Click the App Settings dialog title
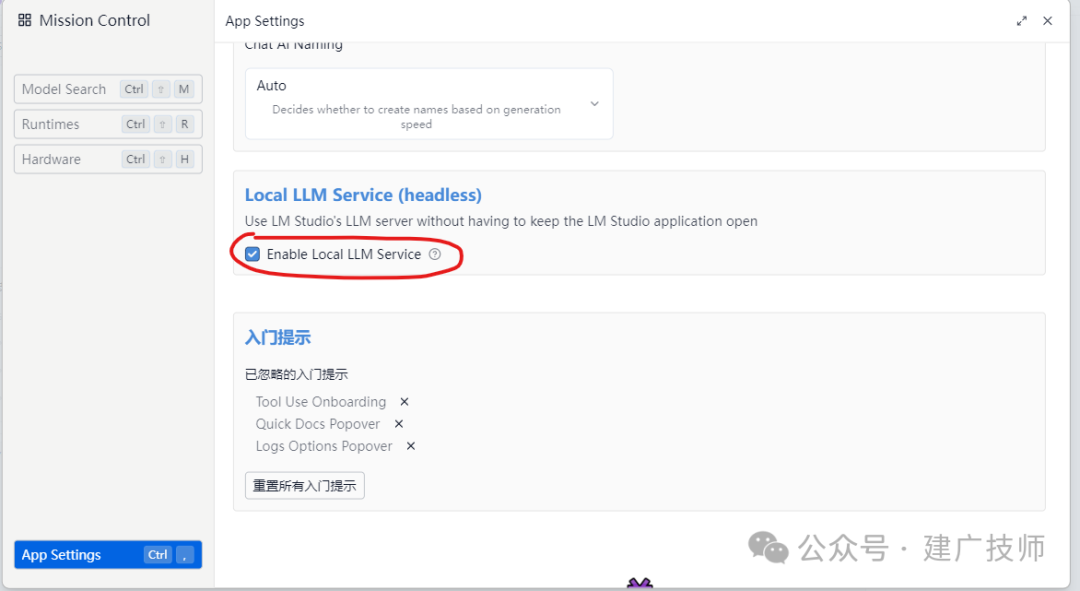1080x591 pixels. (x=264, y=21)
